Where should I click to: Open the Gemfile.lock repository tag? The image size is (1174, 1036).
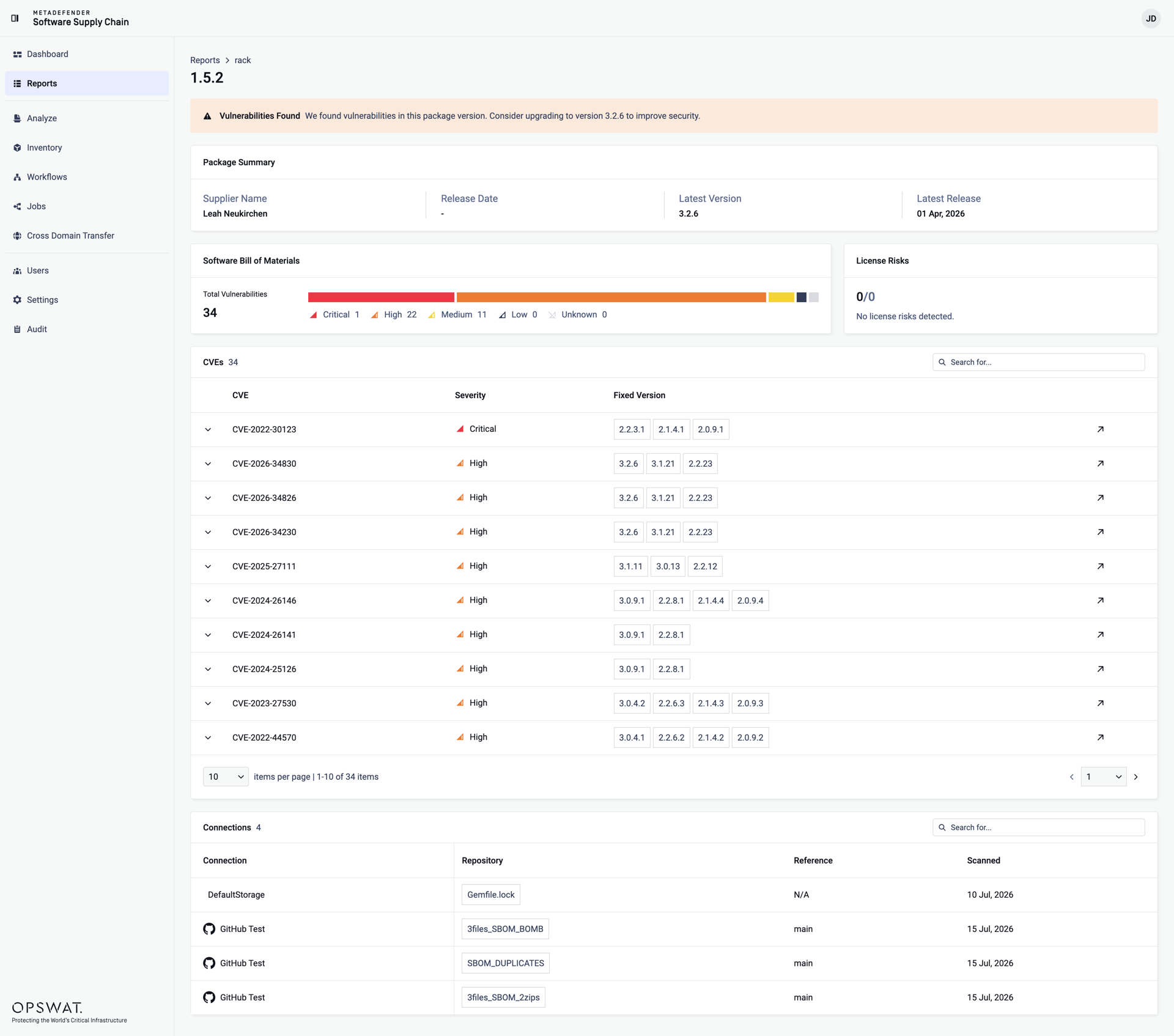[x=490, y=895]
